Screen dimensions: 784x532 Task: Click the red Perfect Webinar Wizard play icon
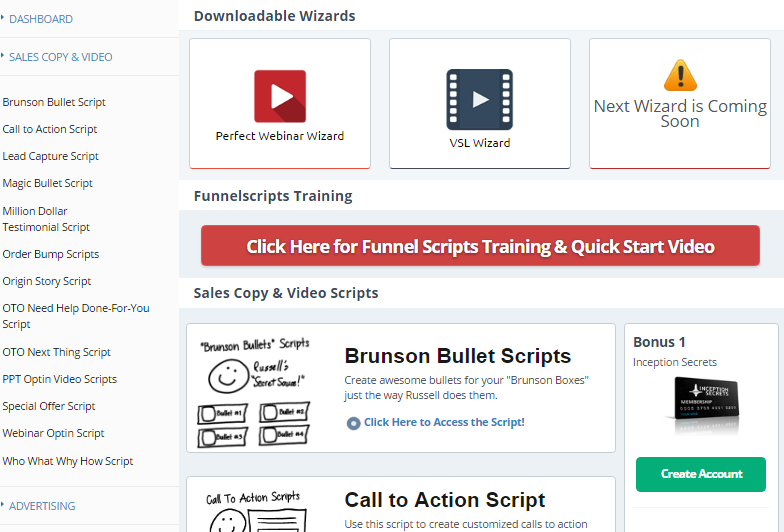[x=280, y=96]
